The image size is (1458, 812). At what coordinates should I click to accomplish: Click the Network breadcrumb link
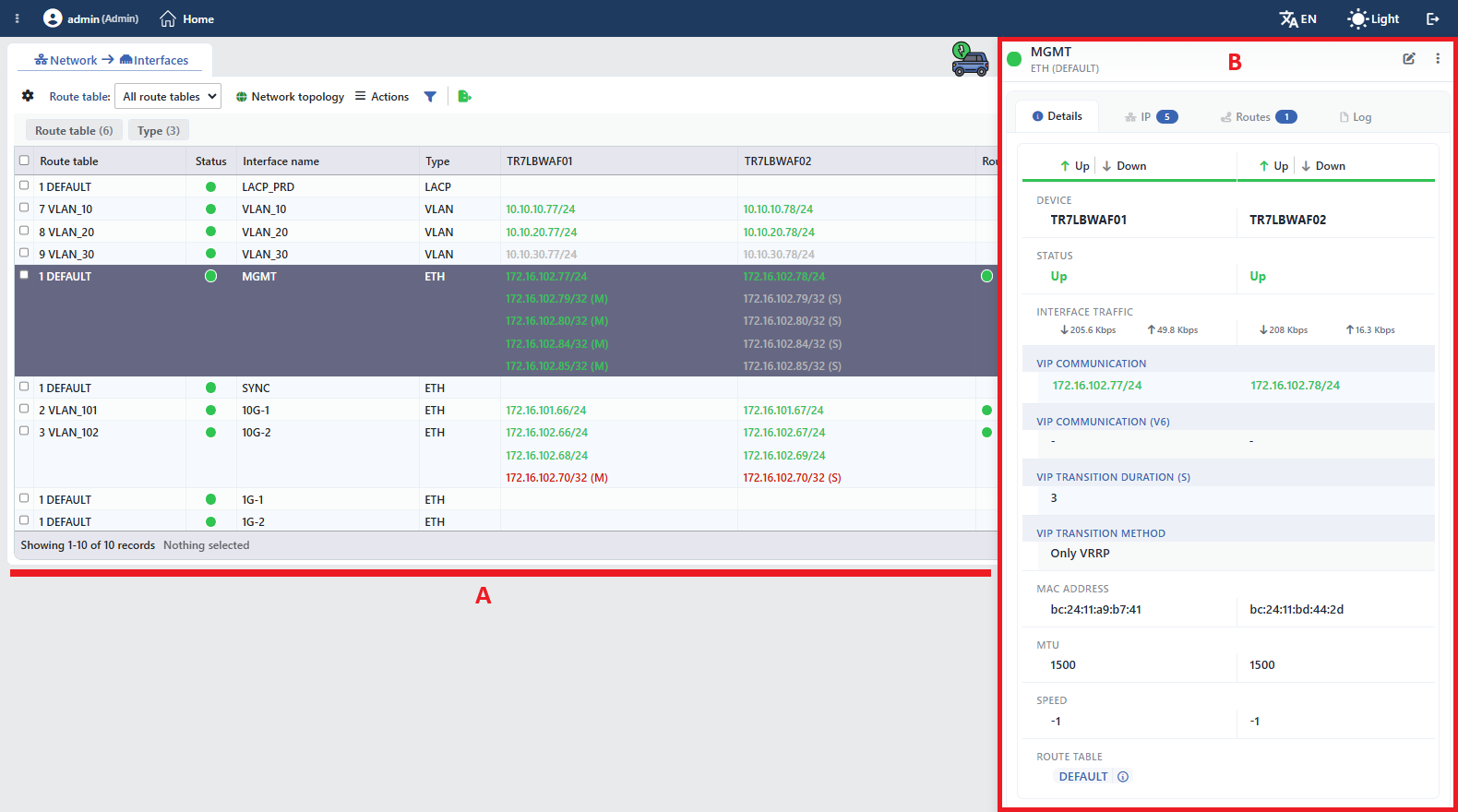click(66, 60)
